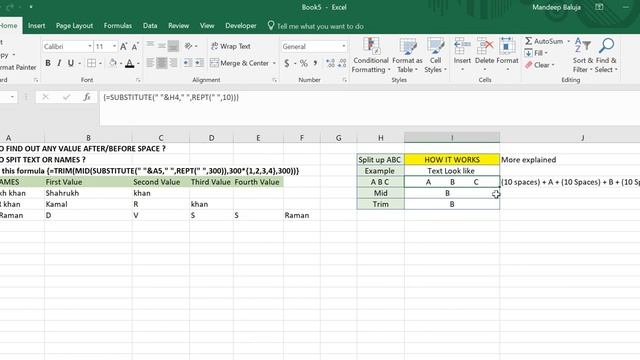The width and height of the screenshot is (640, 360).
Task: Open the font size 11 dropdown
Action: click(114, 46)
